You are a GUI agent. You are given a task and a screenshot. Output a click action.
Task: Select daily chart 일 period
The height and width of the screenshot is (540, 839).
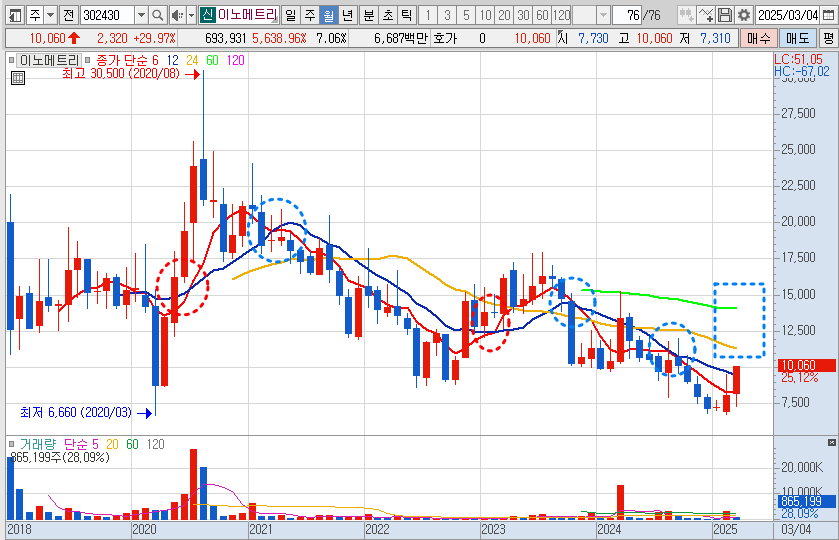tap(291, 15)
